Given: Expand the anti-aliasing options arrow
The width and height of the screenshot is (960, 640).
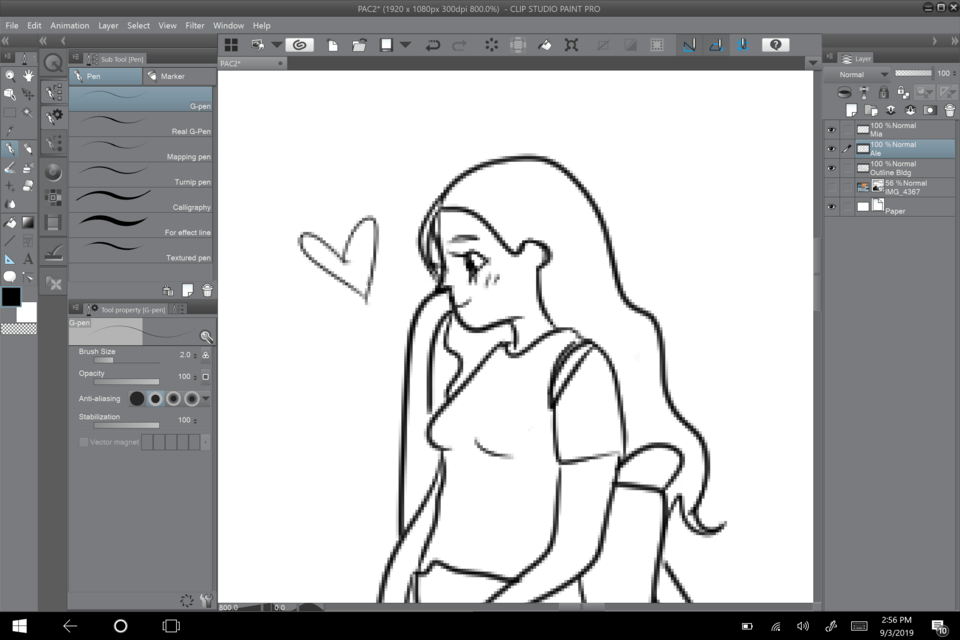Looking at the screenshot, I should (206, 398).
